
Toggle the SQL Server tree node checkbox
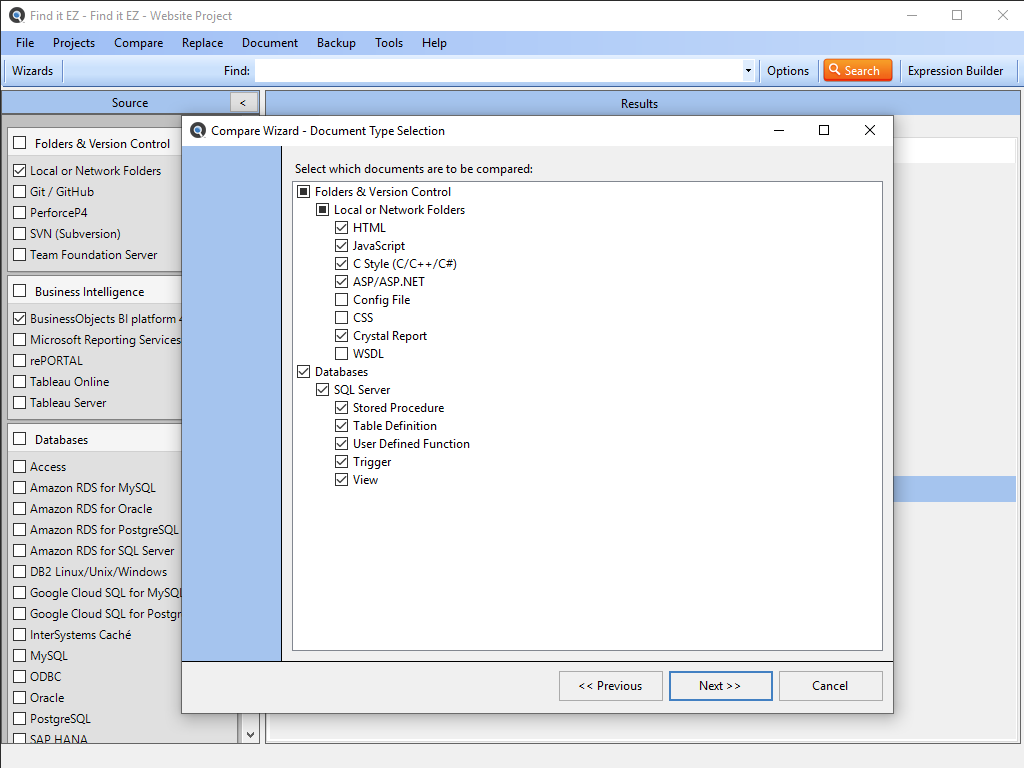click(323, 390)
